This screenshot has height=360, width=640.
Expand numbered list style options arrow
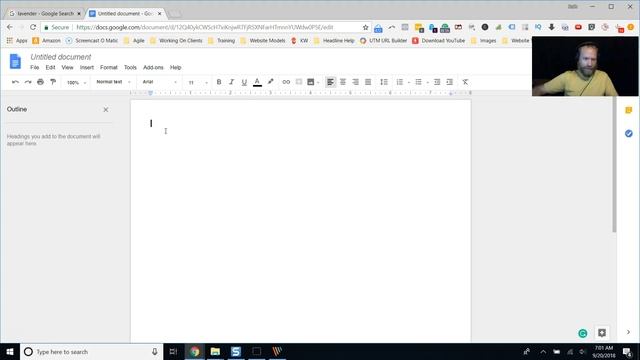409,82
